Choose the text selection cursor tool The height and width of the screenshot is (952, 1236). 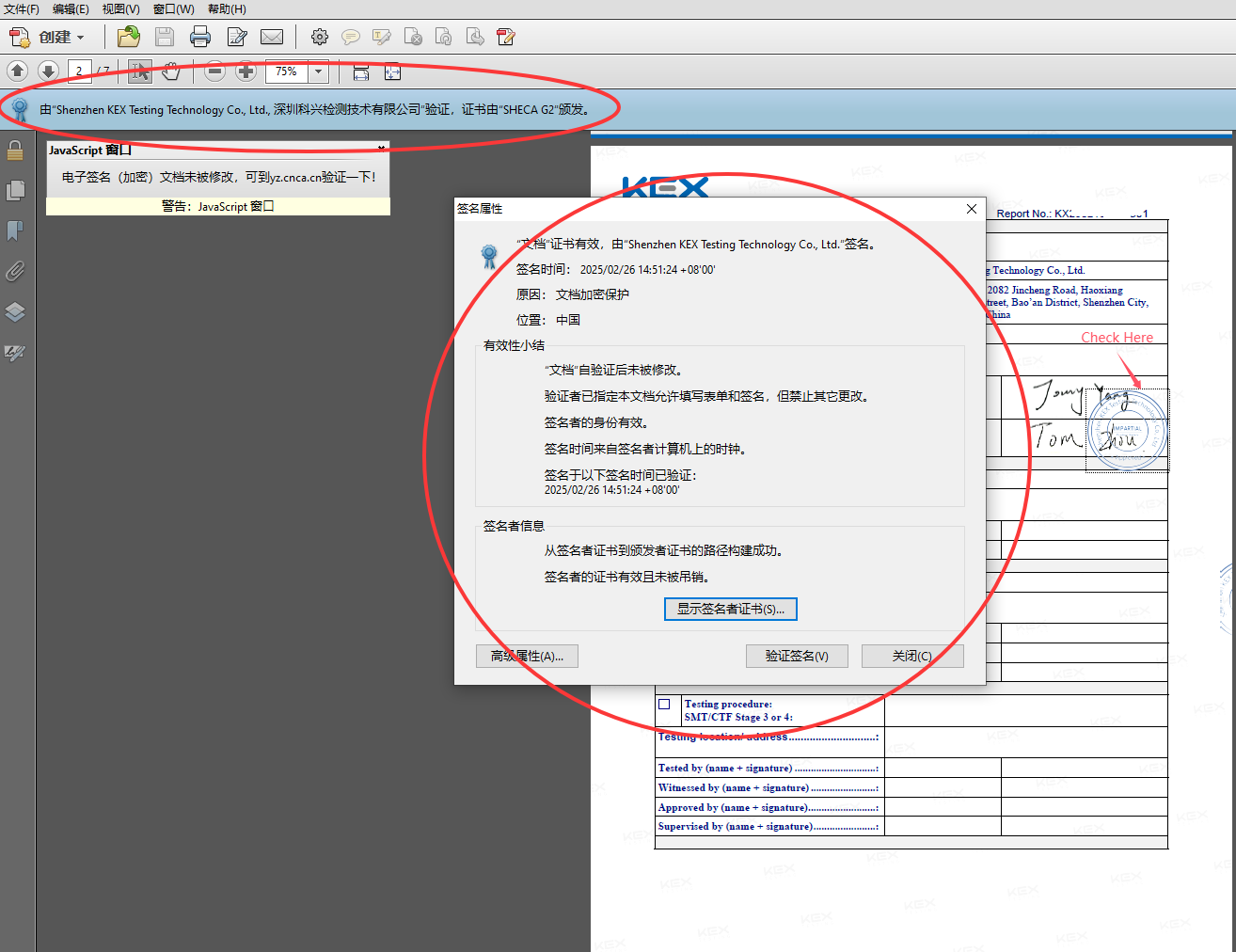[140, 71]
